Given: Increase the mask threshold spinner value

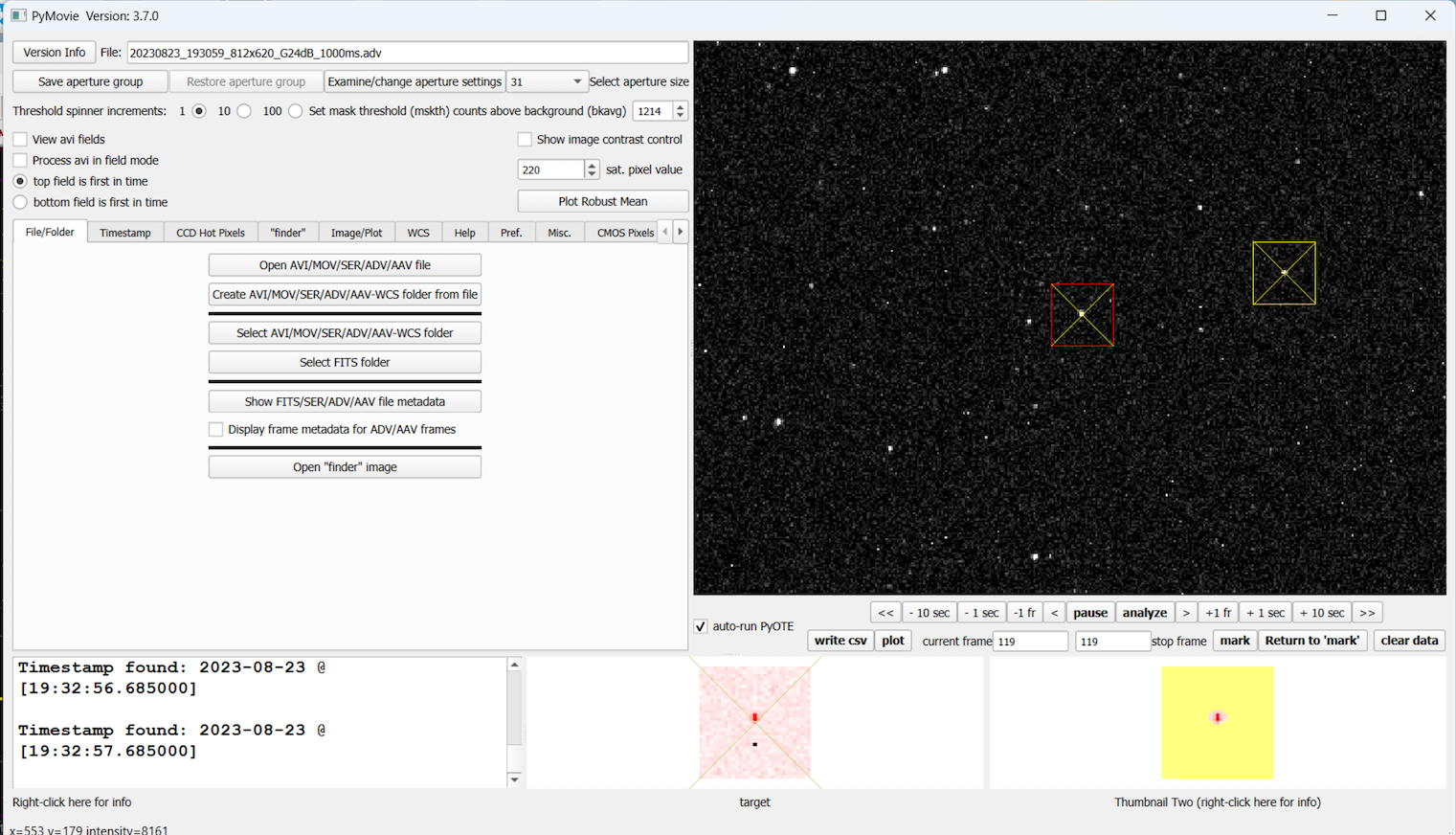Looking at the screenshot, I should click(681, 106).
